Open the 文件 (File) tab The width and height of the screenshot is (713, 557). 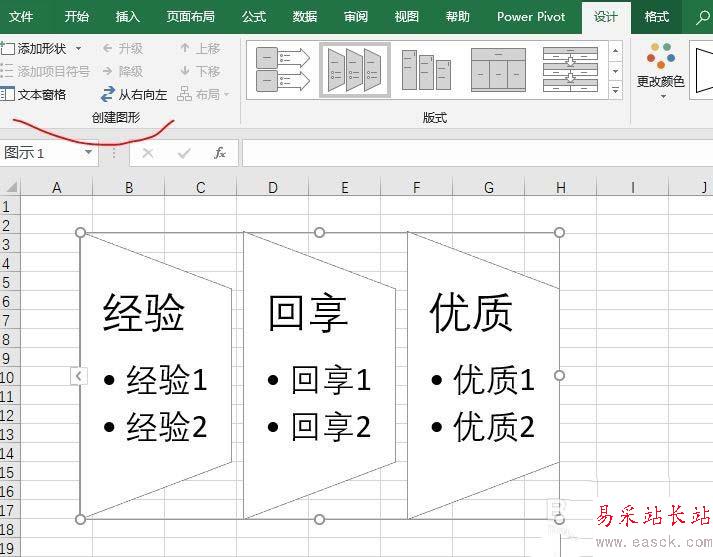21,17
